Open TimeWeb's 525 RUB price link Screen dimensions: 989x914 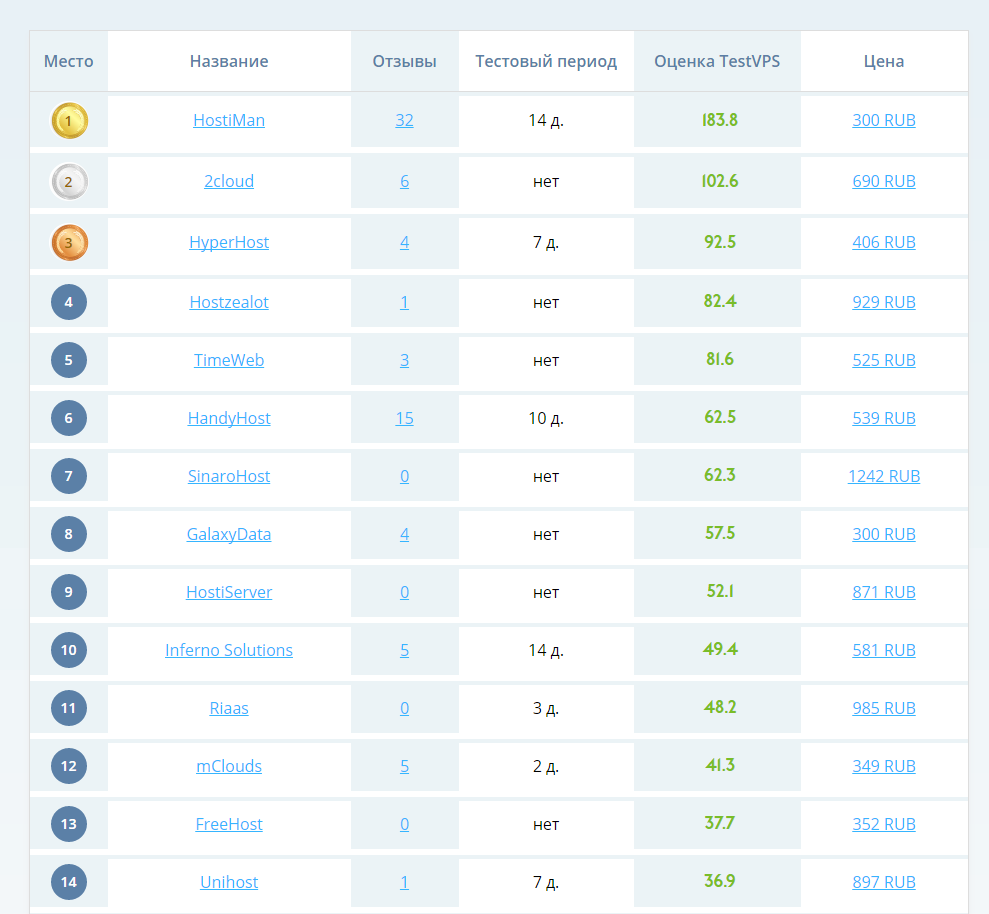(884, 360)
